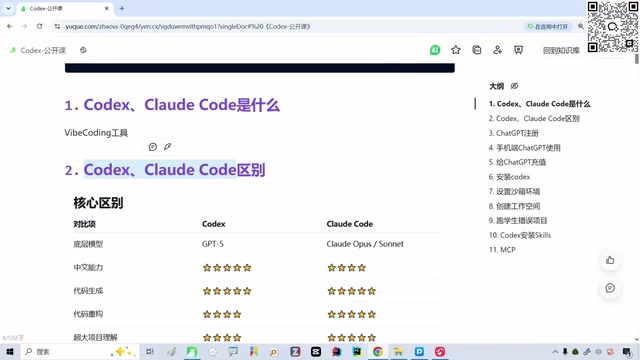Viewport: 640px width, 360px height.
Task: Open the comments bubble on right side
Action: [610, 288]
